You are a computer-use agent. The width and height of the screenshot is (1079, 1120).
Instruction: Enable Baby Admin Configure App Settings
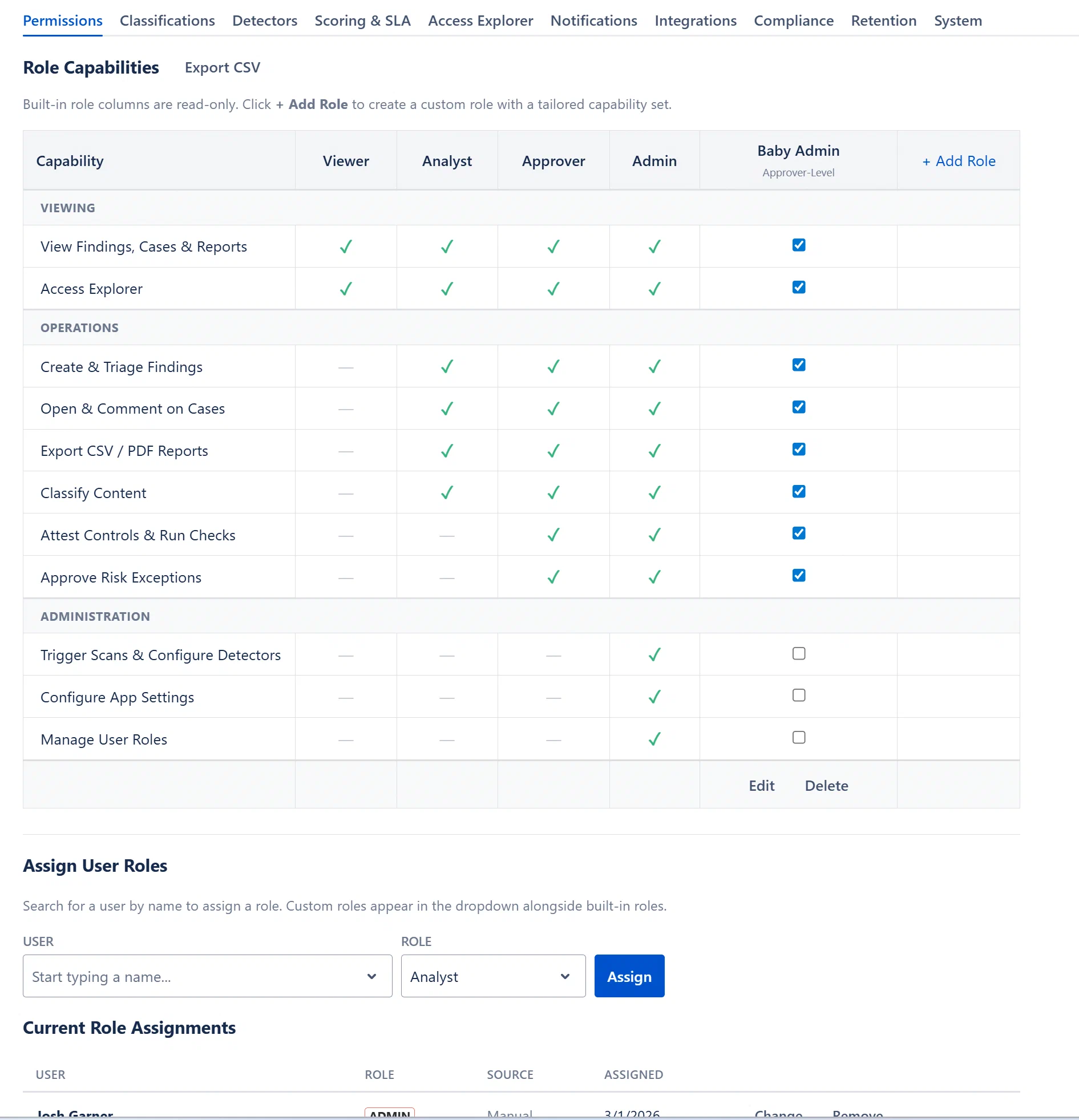click(x=798, y=696)
